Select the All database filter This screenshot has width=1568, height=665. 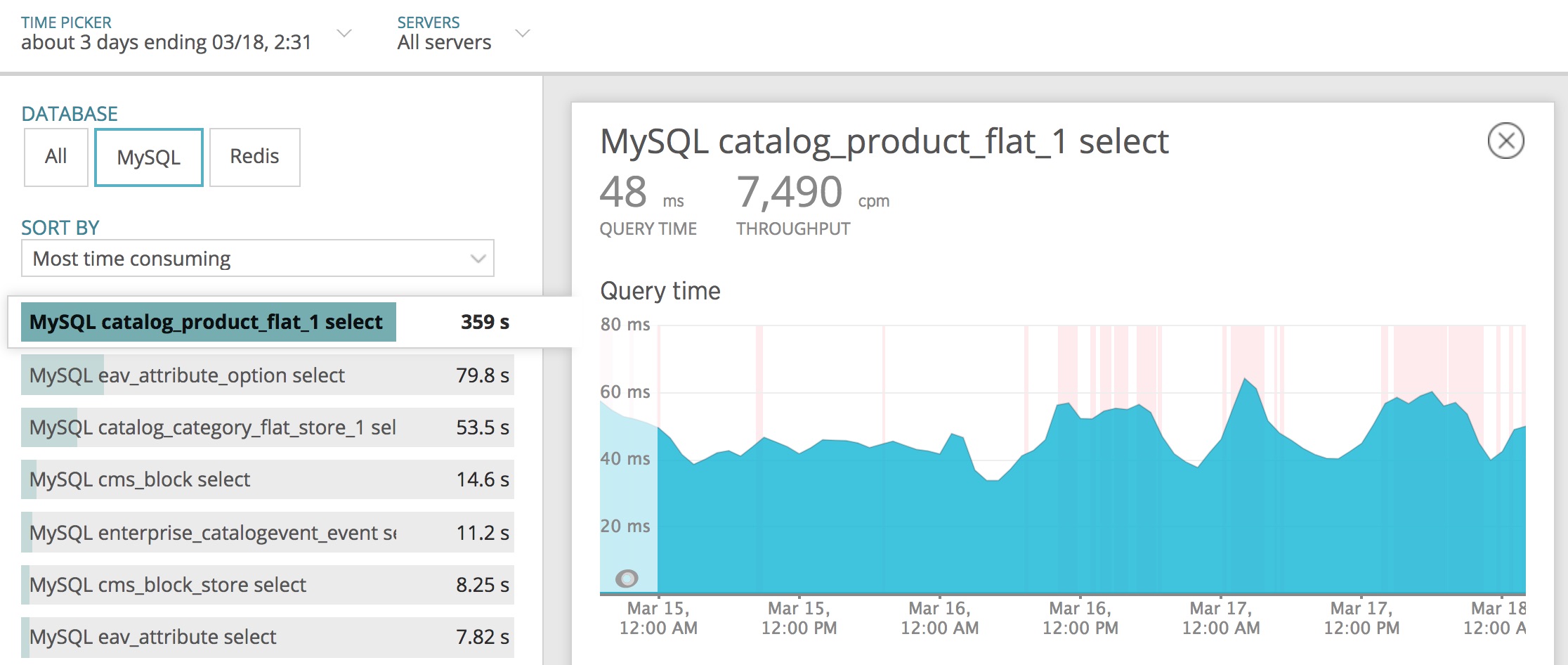pos(55,157)
